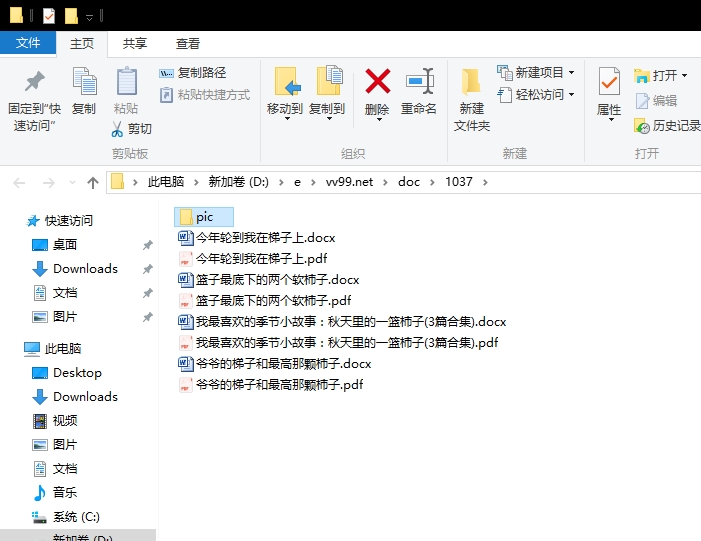
Task: Open the File (文件) menu
Action: coord(28,43)
